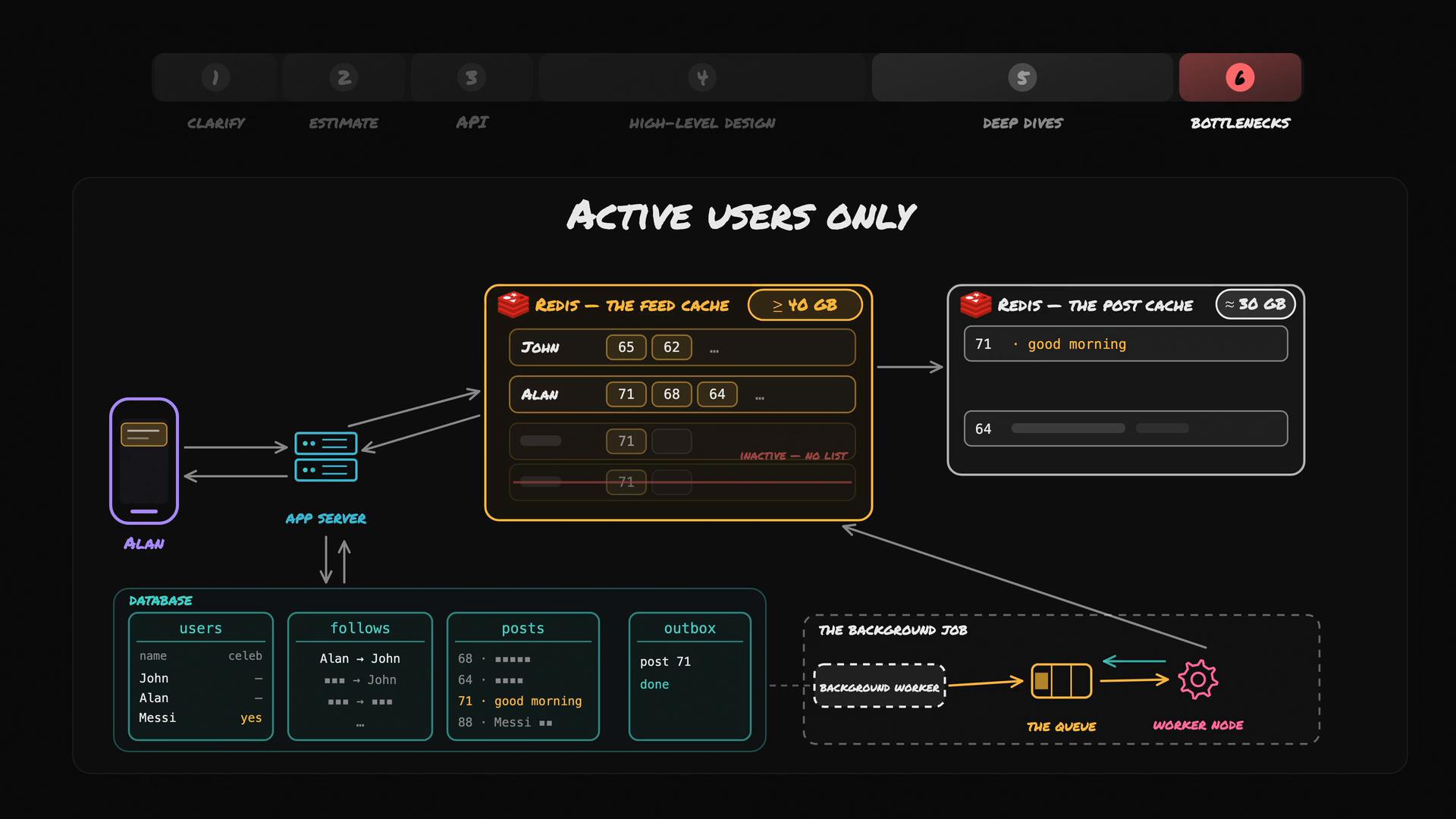Screen dimensions: 1456x819
Task: Click Alan's row in users table
Action: pos(201,698)
